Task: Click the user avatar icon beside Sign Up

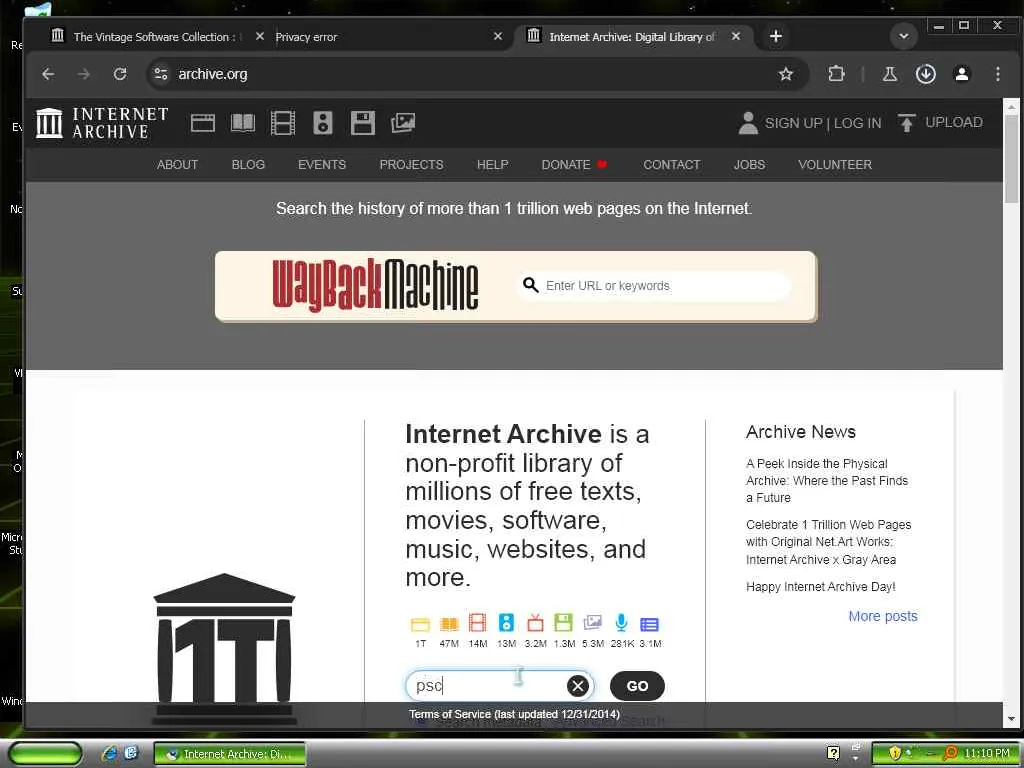Action: click(748, 123)
